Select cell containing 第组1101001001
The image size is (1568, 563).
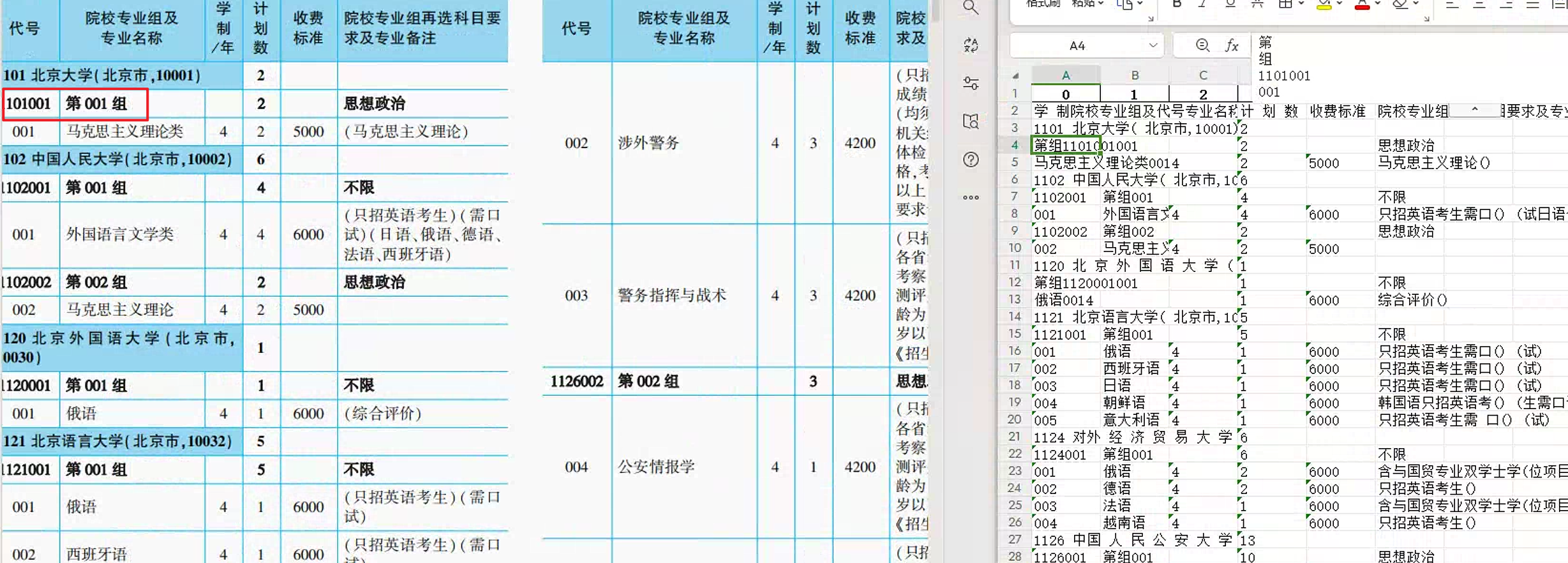click(x=1066, y=146)
